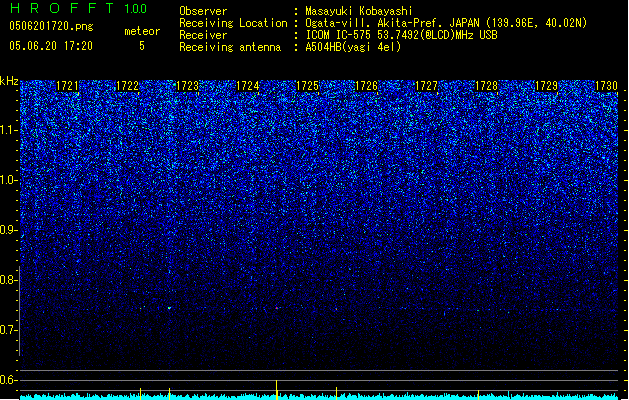Click the yellow meteor marker just before 1728
The height and width of the screenshot is (400, 629).
point(478,394)
